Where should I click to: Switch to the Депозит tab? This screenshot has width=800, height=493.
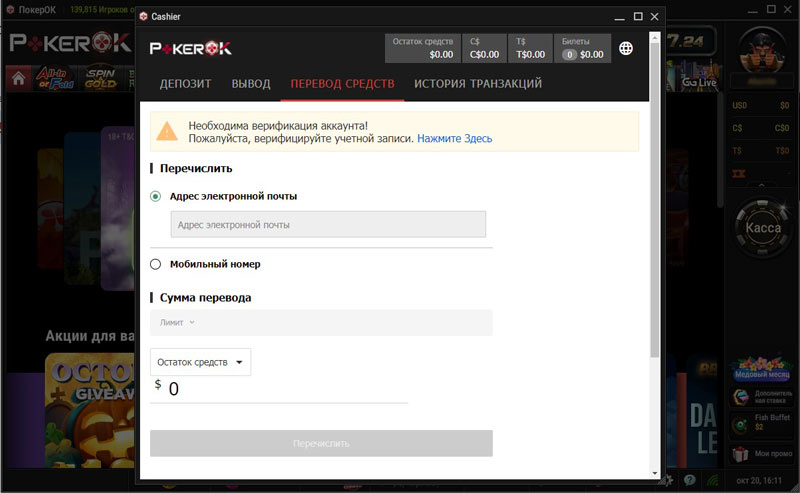(x=185, y=84)
